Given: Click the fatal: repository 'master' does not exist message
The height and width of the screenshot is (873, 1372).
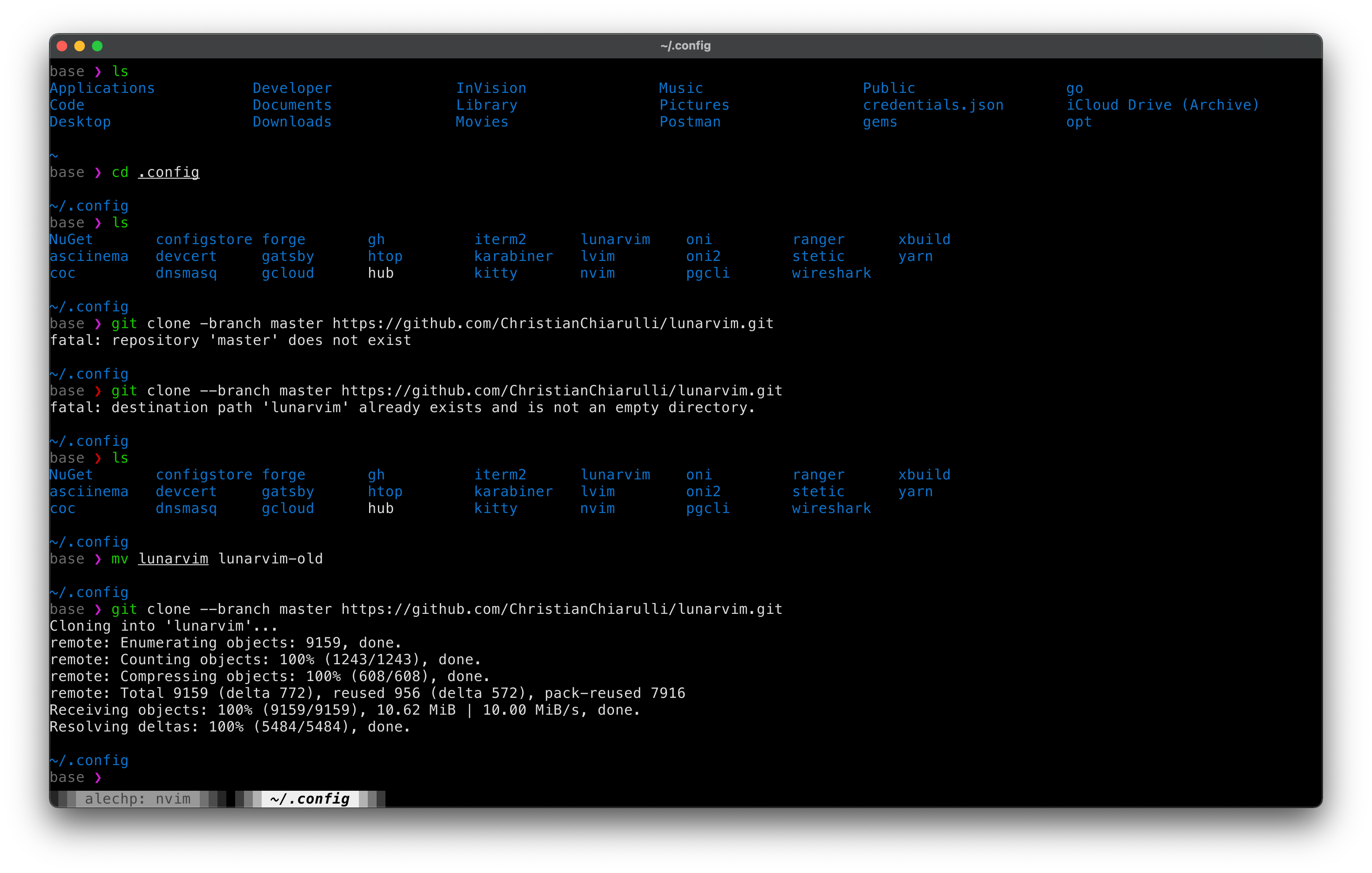Looking at the screenshot, I should point(230,340).
